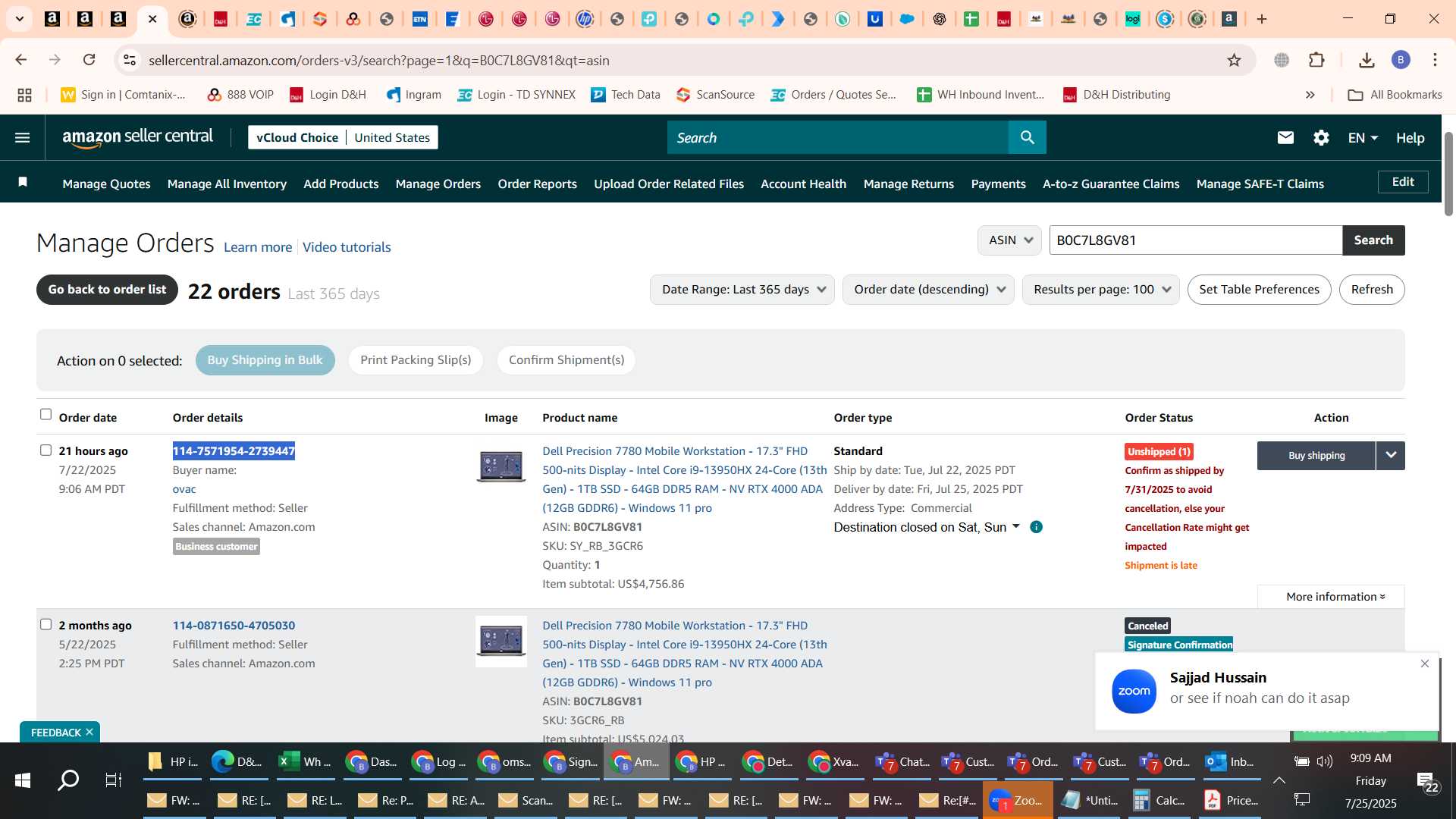Expand More information for first order
1456x819 pixels.
pos(1331,597)
